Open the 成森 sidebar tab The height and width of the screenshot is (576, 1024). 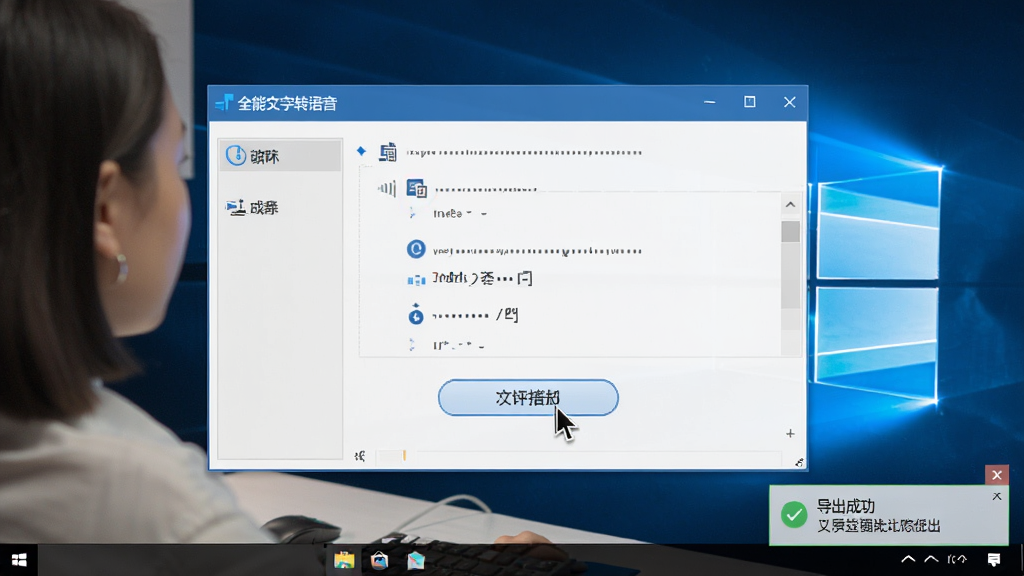[x=280, y=207]
